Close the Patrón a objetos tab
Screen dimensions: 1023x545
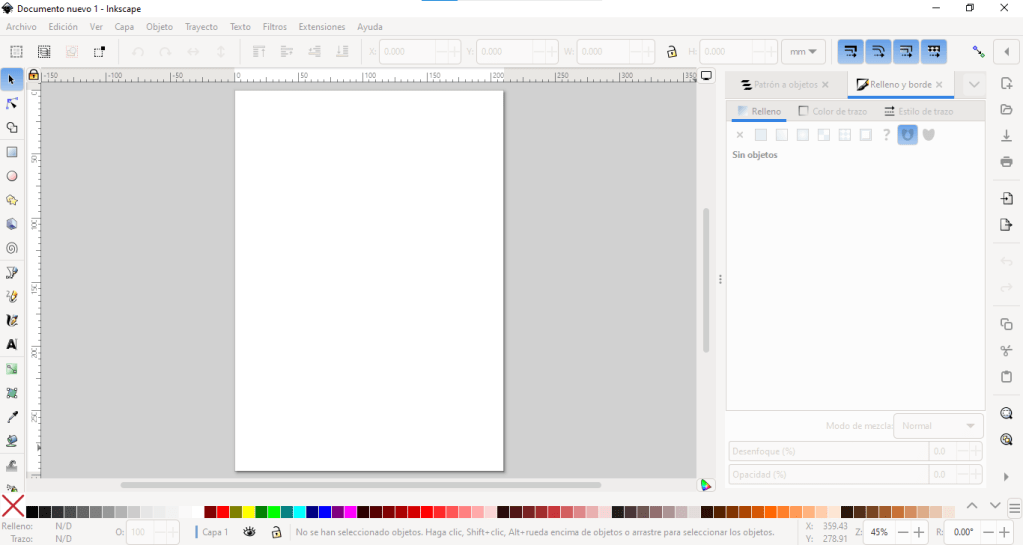tap(825, 85)
